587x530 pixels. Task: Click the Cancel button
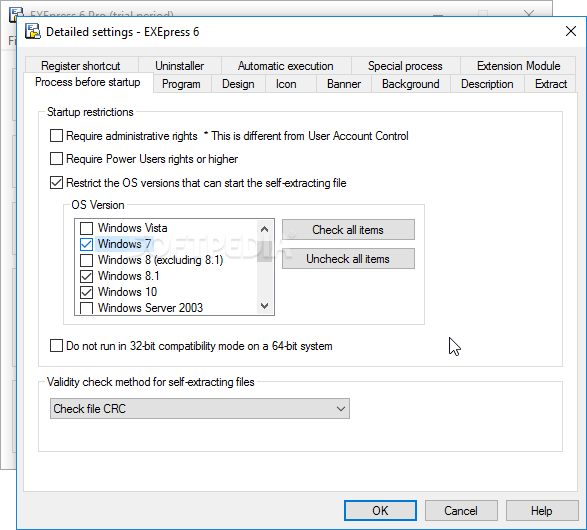point(461,511)
